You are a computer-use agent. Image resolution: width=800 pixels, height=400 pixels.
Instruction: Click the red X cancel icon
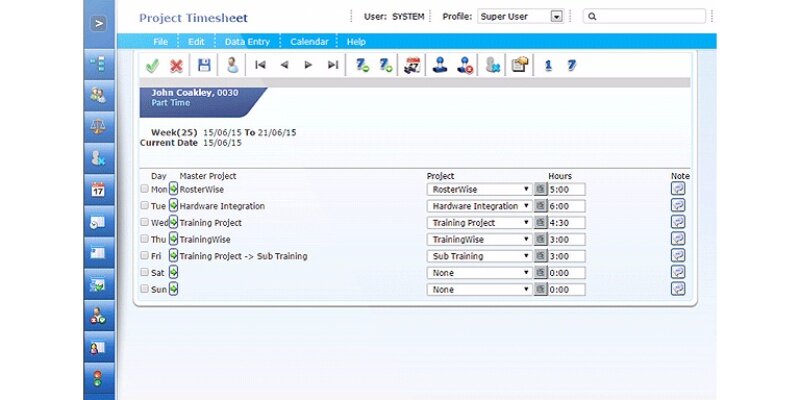point(176,65)
